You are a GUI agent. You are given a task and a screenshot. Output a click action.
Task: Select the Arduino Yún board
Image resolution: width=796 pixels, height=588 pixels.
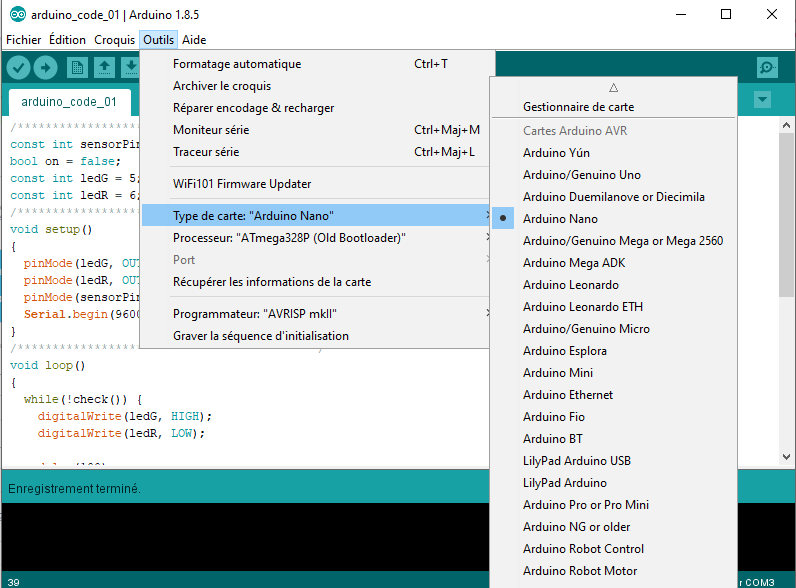coord(613,153)
